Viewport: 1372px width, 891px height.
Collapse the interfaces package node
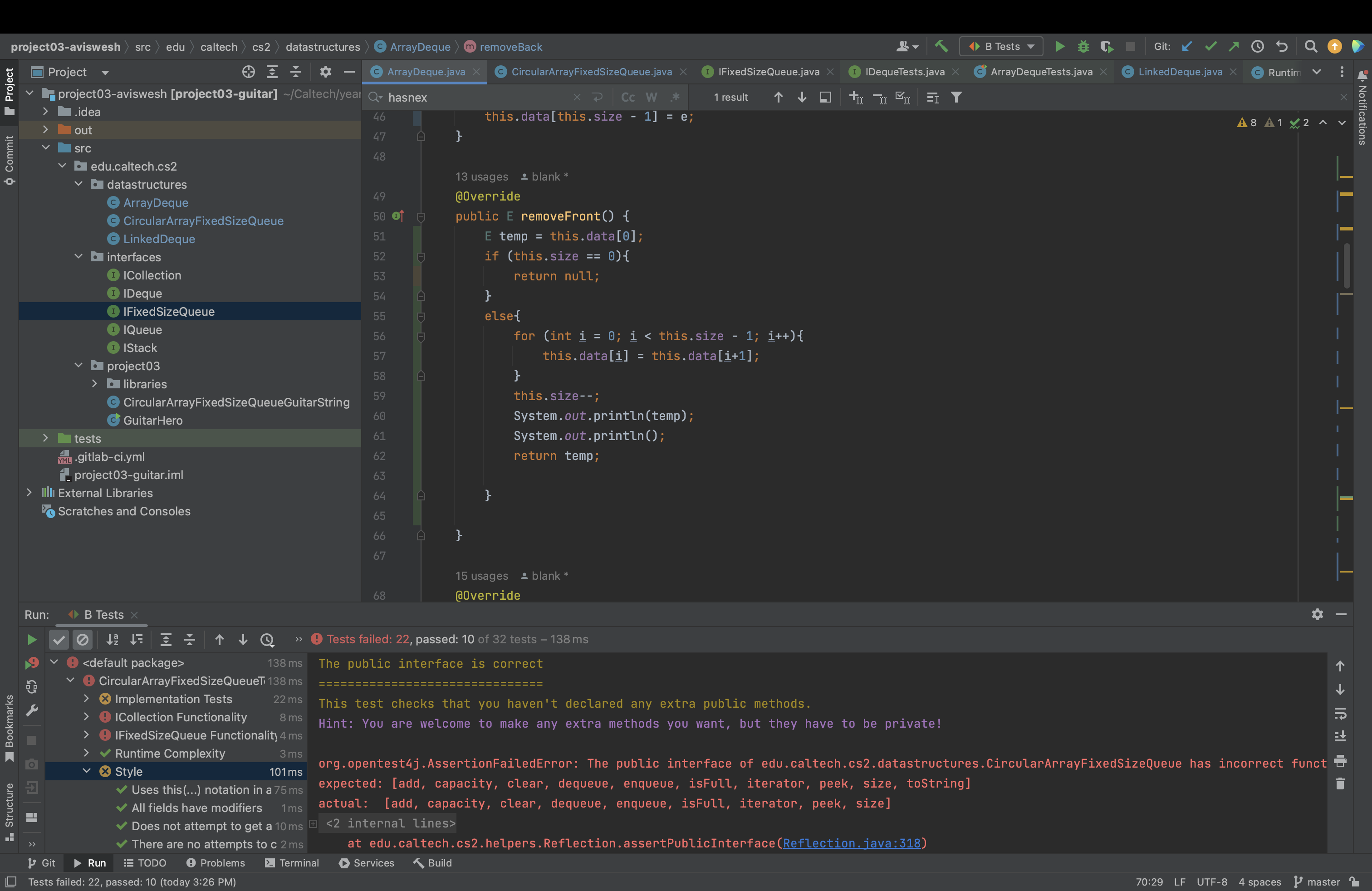pos(79,257)
